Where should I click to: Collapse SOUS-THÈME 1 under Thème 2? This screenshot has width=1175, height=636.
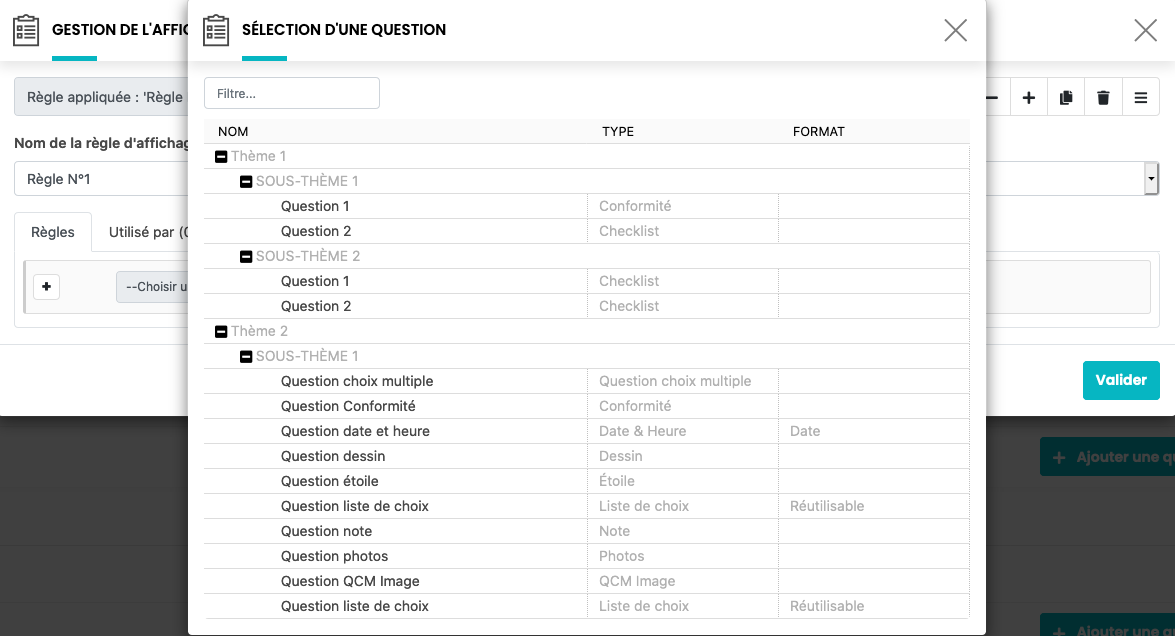[246, 357]
